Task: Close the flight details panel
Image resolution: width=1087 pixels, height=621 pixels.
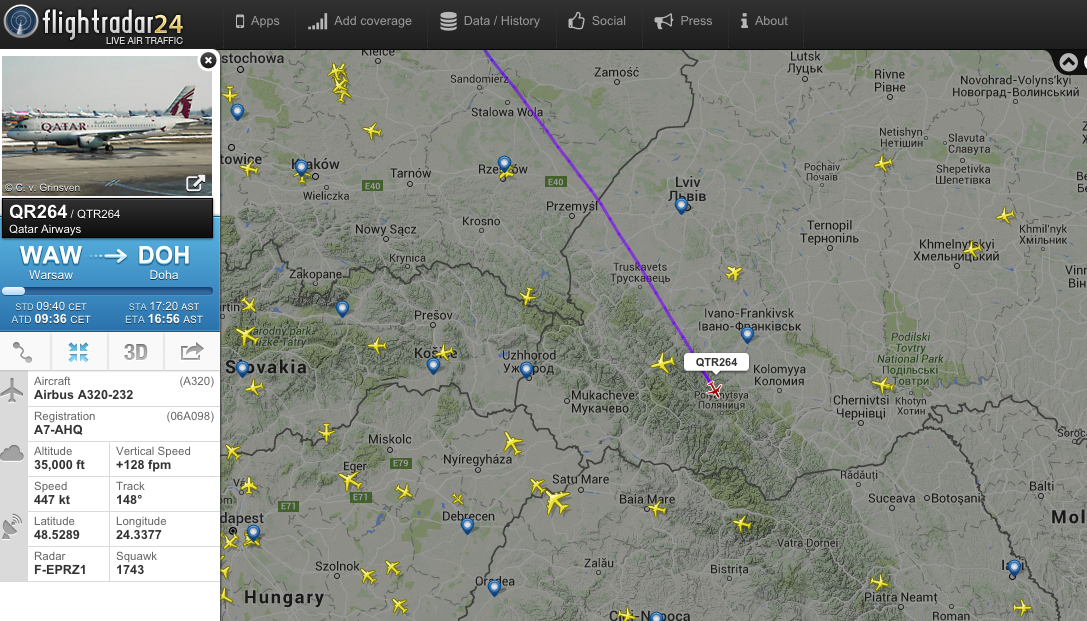Action: [207, 61]
